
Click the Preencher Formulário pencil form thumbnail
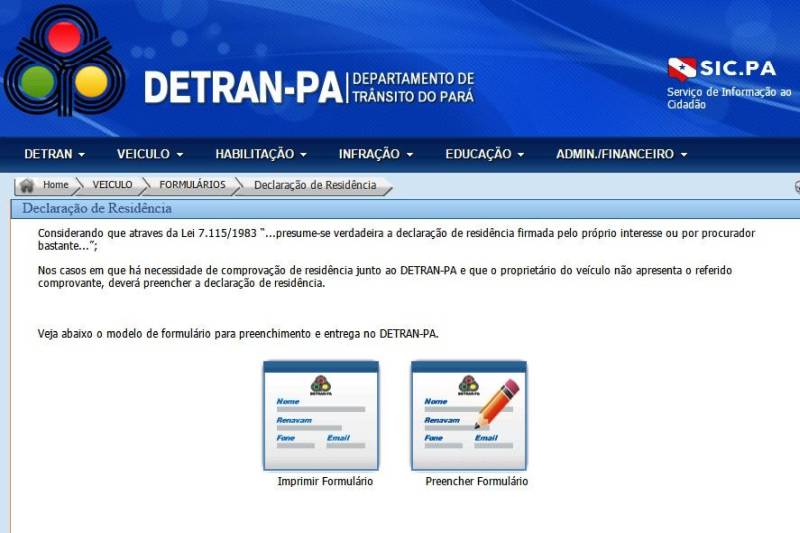point(469,416)
